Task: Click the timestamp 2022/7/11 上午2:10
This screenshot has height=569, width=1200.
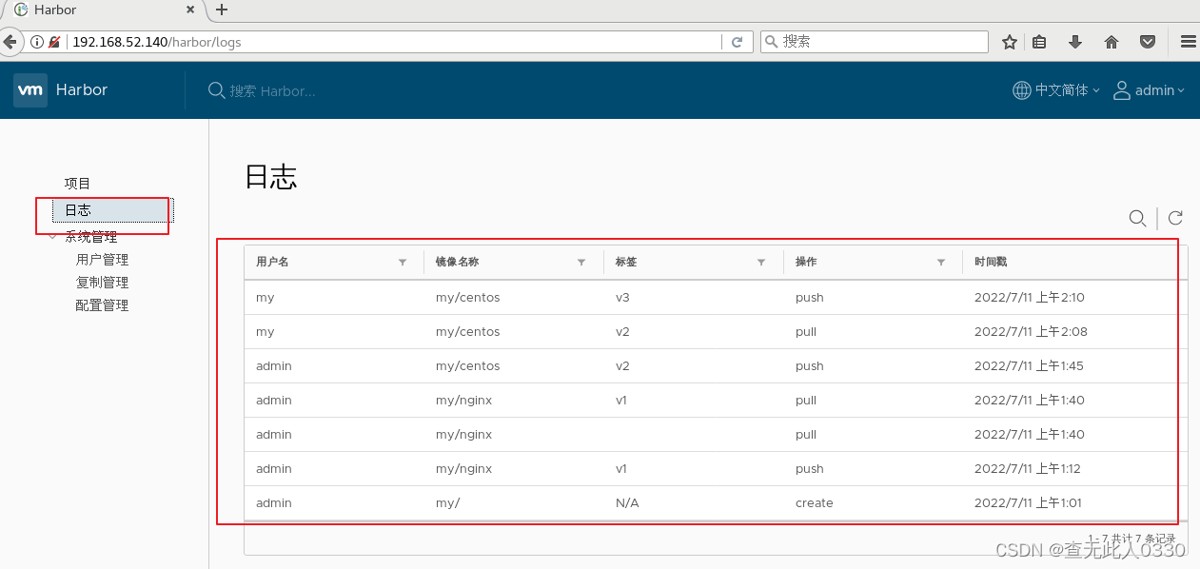Action: pos(1029,298)
